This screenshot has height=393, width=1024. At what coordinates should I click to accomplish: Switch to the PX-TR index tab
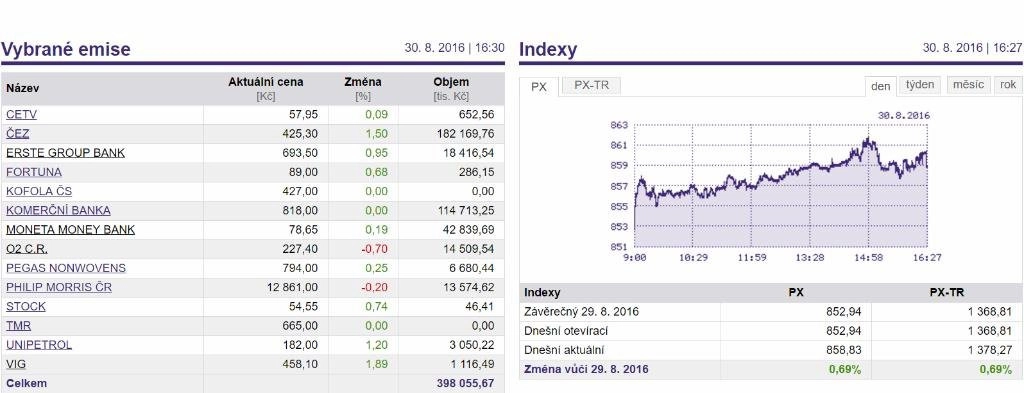click(x=591, y=86)
